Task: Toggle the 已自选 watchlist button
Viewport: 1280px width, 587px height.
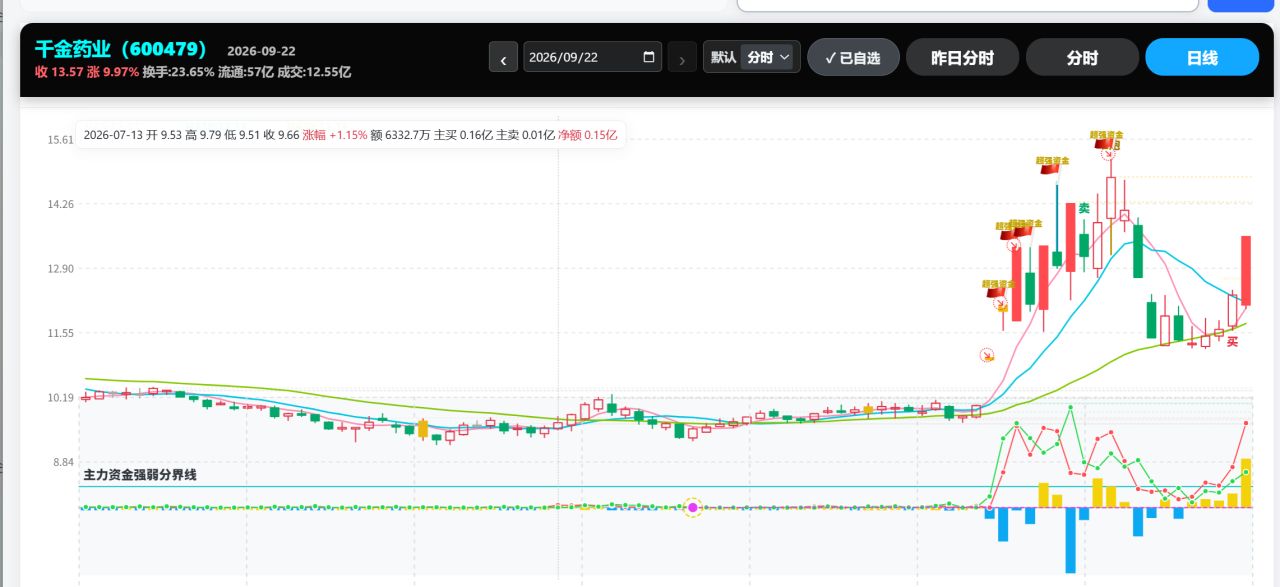Action: (x=853, y=57)
